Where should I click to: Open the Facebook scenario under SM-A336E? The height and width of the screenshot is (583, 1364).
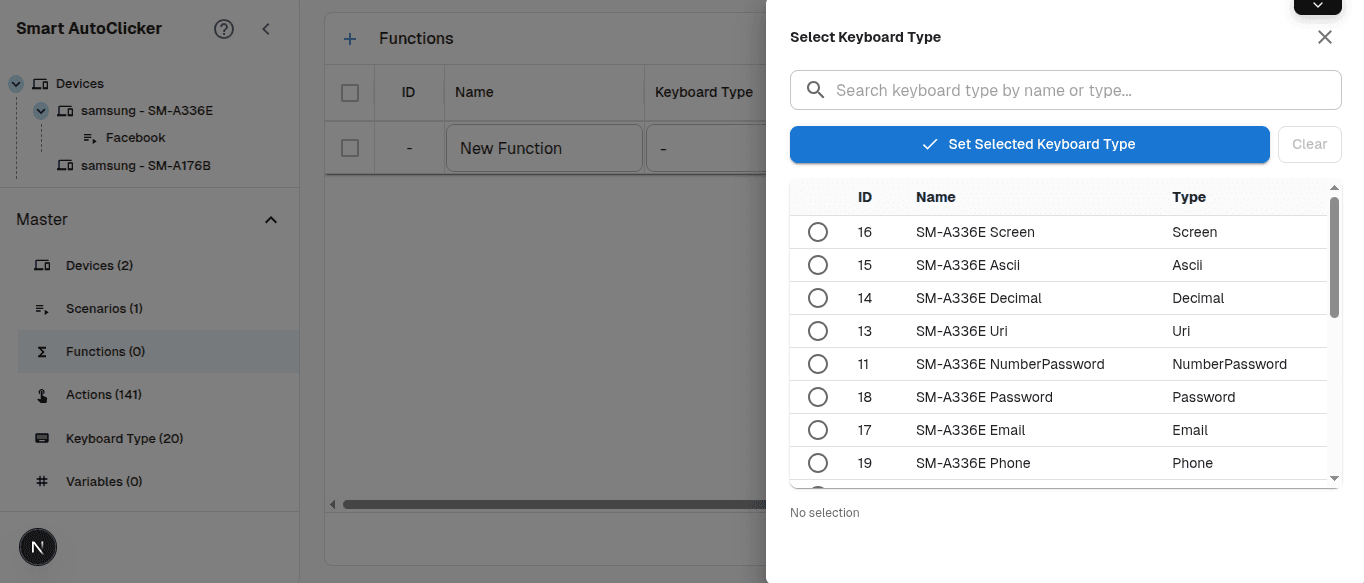[134, 137]
